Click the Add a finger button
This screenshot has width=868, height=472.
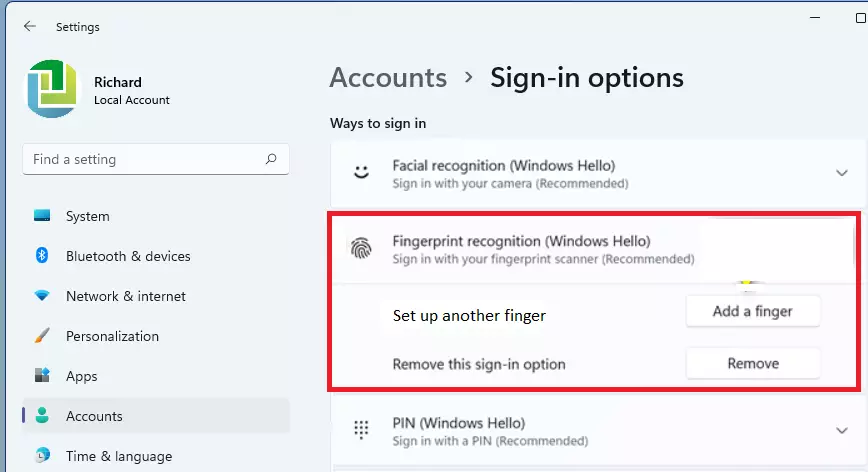click(x=753, y=311)
